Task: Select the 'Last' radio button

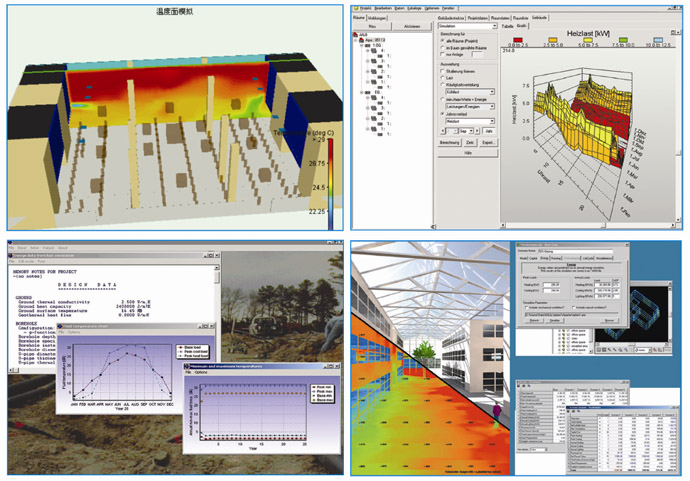Action: tap(442, 77)
